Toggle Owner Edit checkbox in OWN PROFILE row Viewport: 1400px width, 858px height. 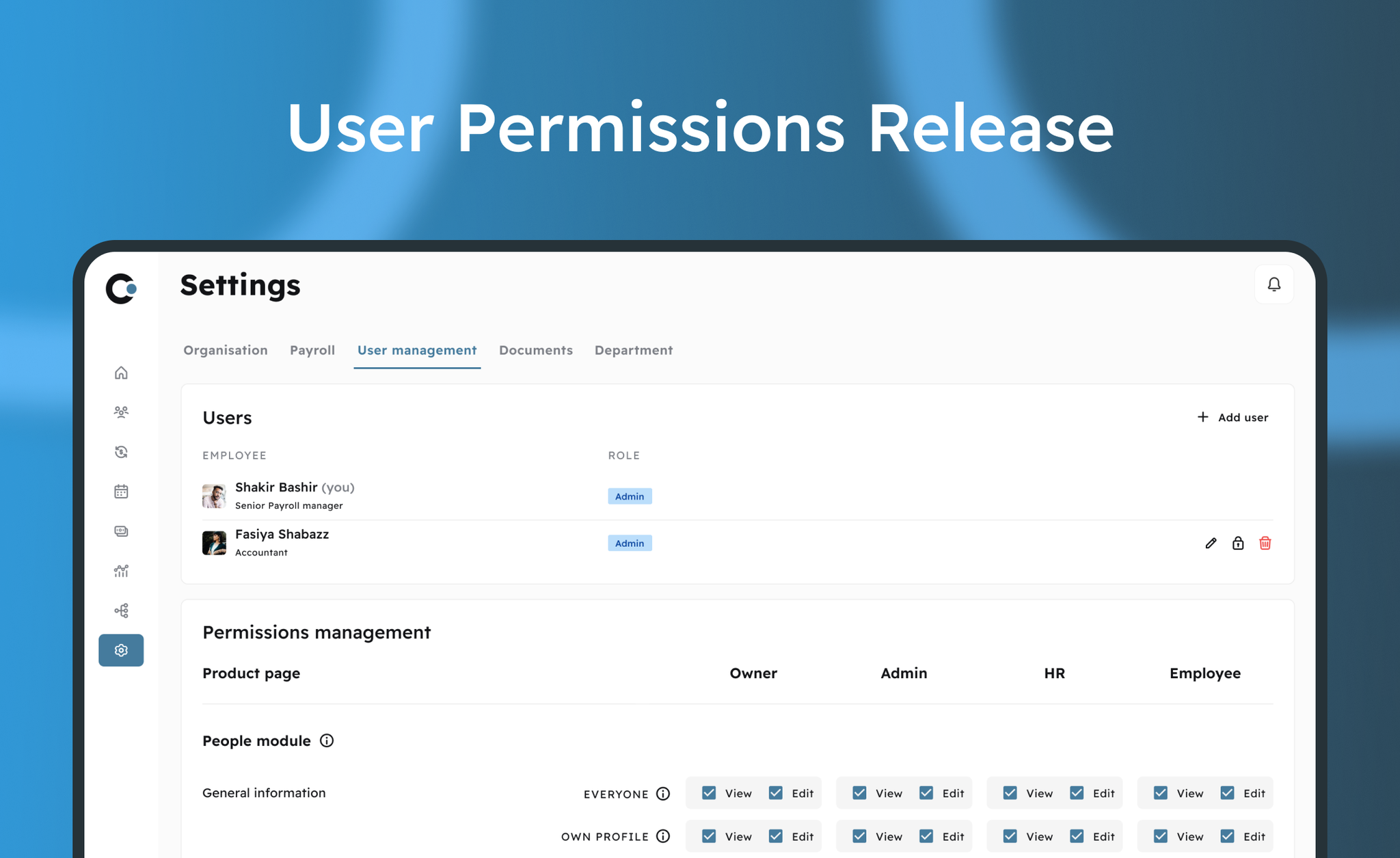click(x=776, y=836)
